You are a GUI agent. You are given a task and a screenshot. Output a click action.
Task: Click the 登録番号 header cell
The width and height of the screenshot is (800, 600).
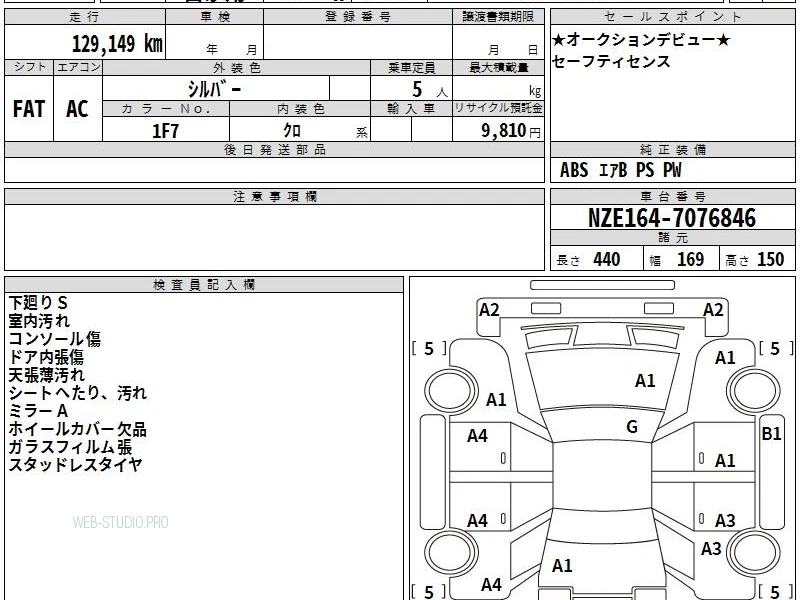click(x=358, y=17)
